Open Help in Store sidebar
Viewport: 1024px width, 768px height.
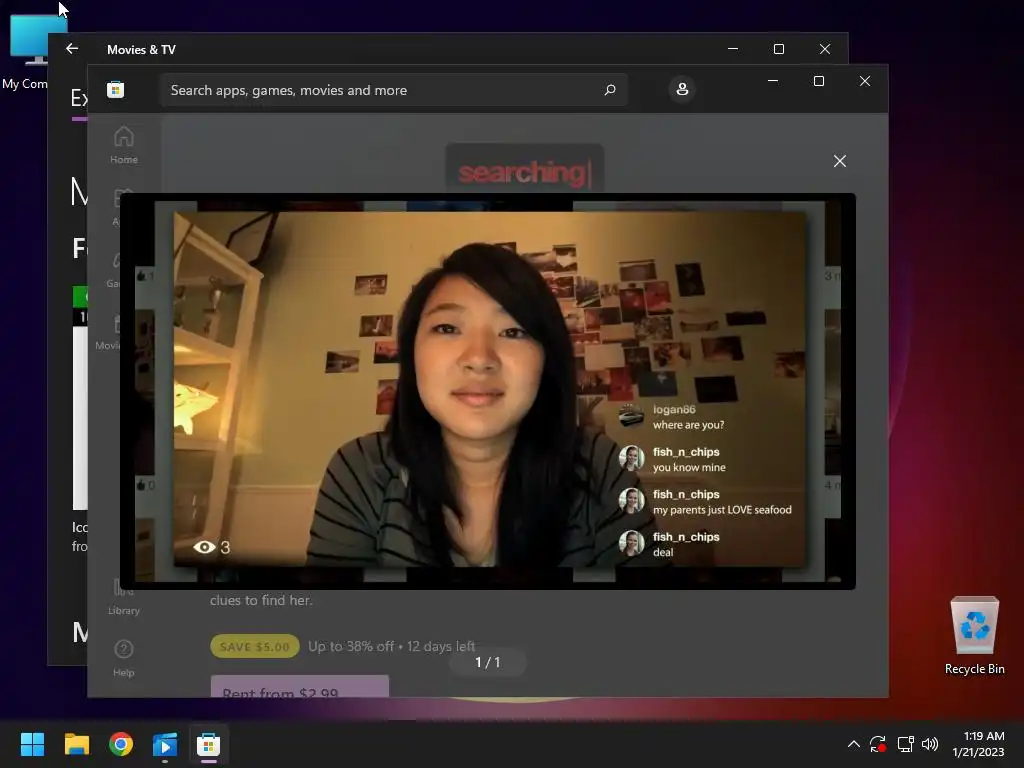coord(123,658)
